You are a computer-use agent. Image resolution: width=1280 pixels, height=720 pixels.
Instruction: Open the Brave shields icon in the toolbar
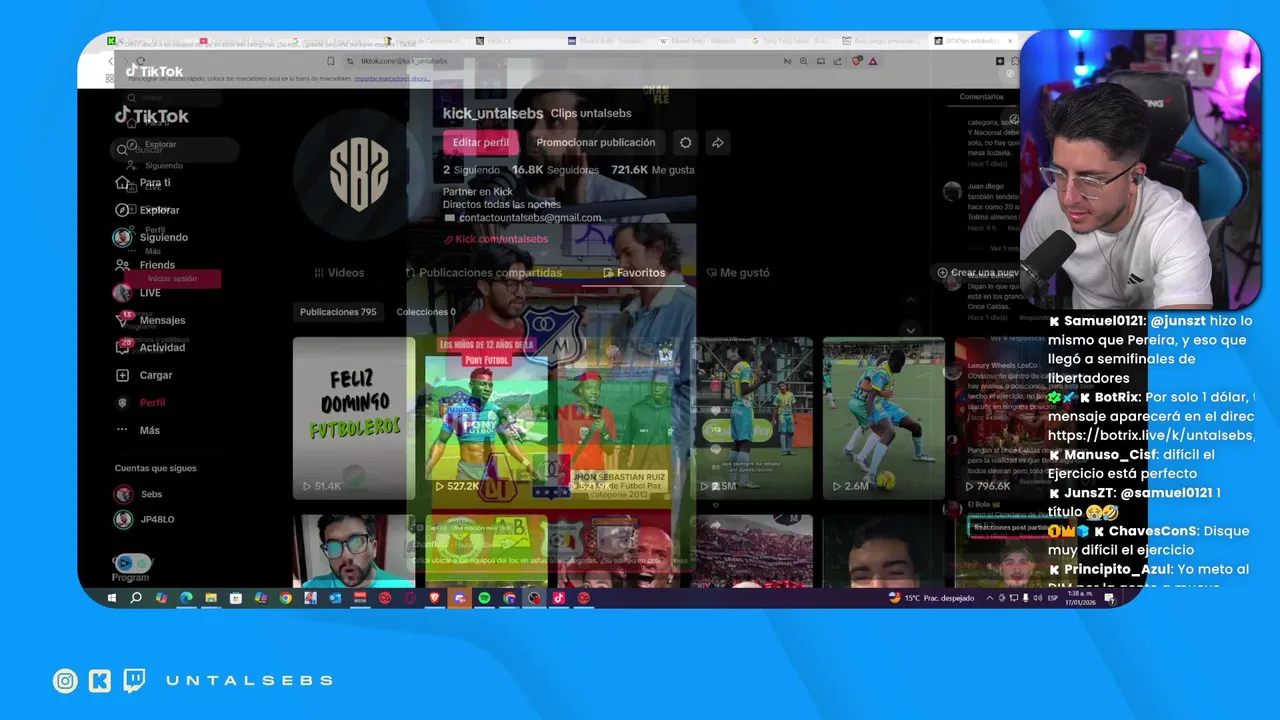click(x=857, y=61)
